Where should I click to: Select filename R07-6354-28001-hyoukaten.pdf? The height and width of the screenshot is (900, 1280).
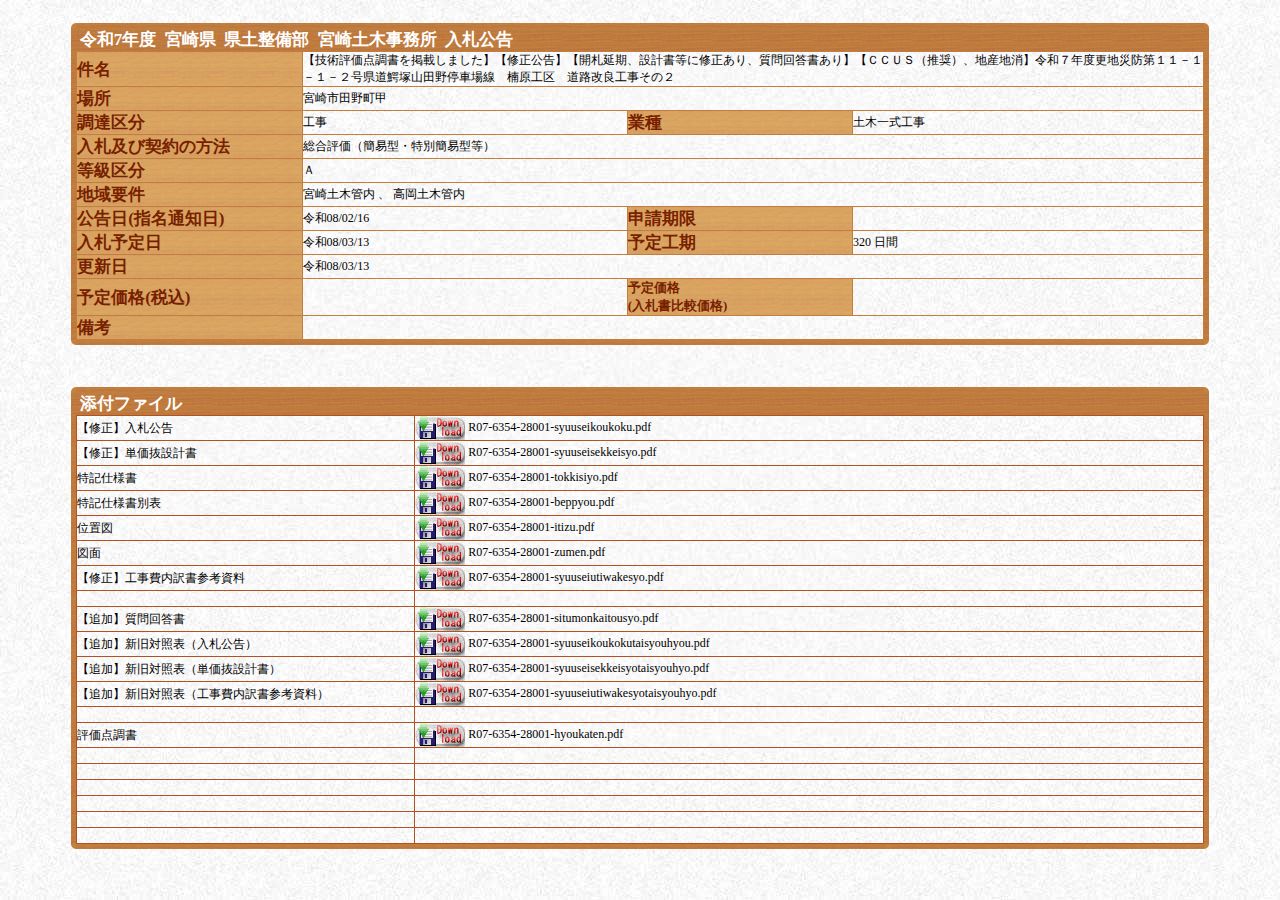pyautogui.click(x=545, y=734)
